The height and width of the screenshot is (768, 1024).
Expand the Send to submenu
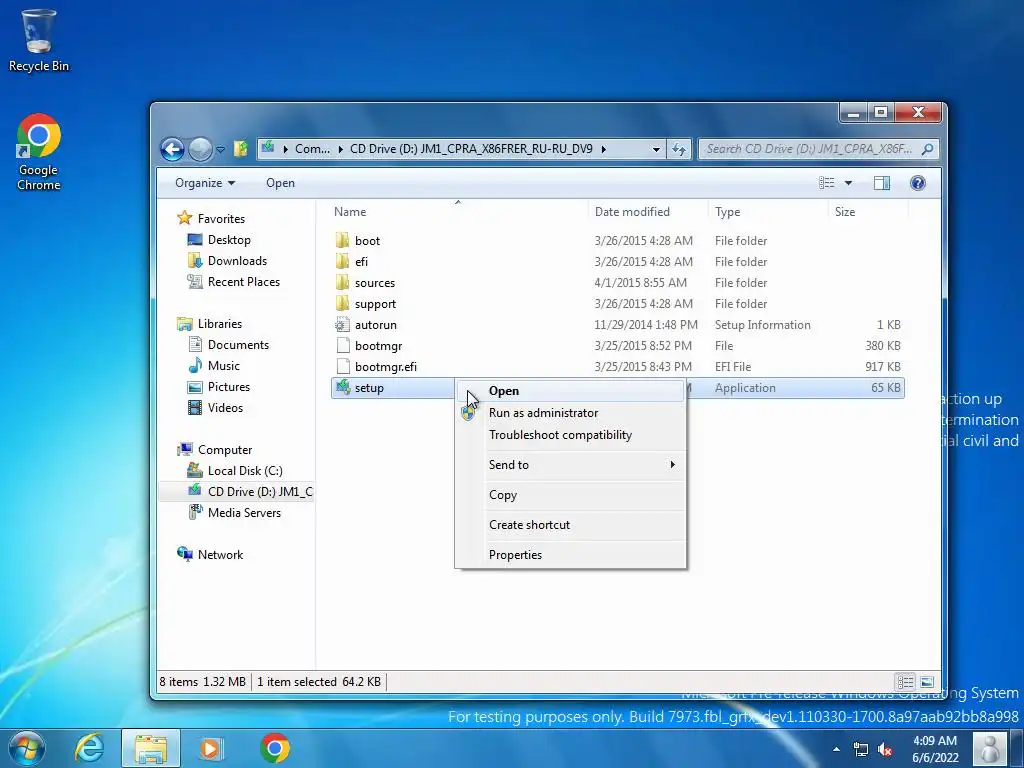tap(570, 465)
